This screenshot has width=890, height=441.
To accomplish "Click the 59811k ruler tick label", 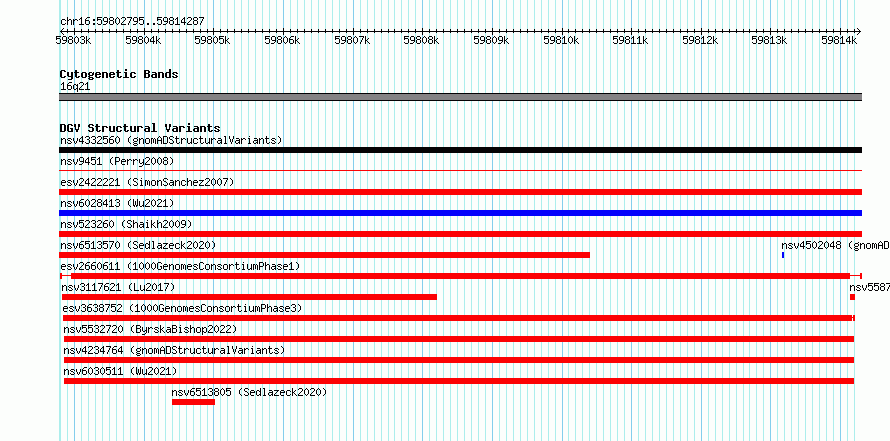I will [631, 40].
